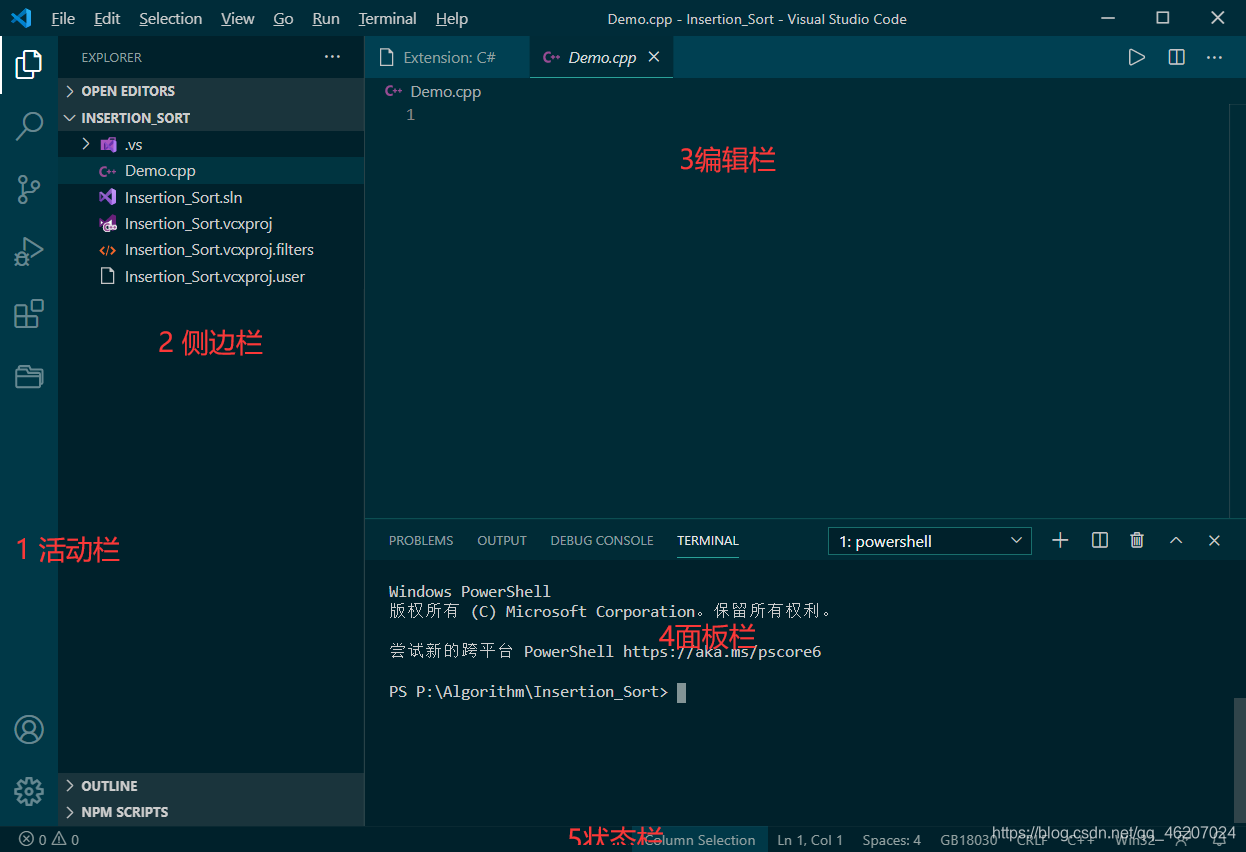This screenshot has width=1246, height=852.
Task: Open the Source Control view
Action: click(x=29, y=189)
